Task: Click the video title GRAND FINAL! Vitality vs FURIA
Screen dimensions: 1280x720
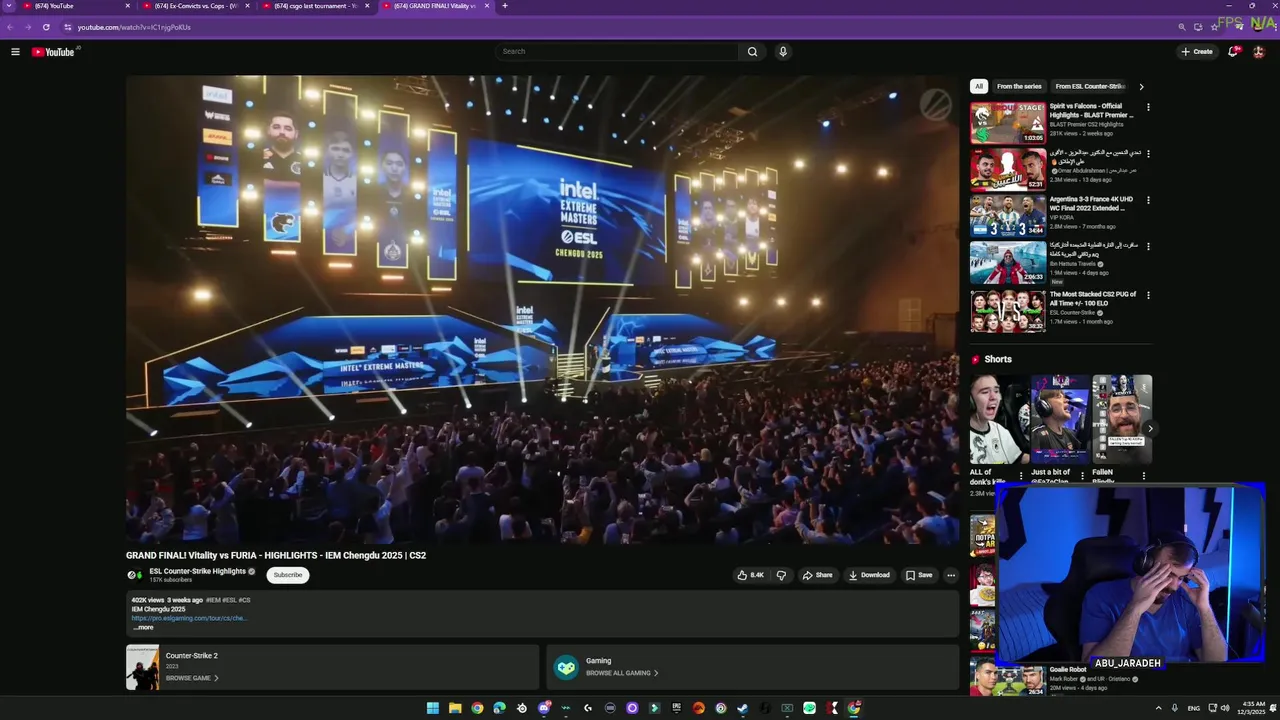Action: (276, 556)
